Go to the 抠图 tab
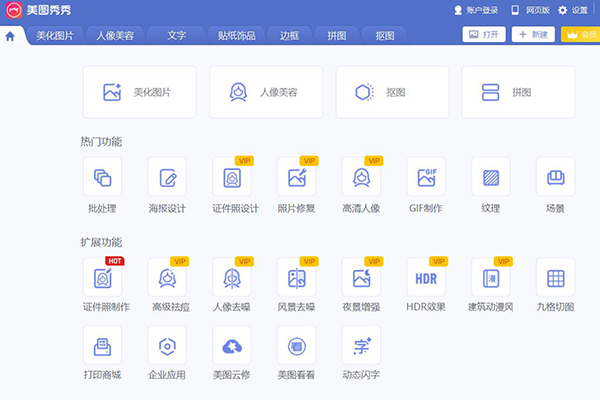This screenshot has width=600, height=400. (x=384, y=35)
